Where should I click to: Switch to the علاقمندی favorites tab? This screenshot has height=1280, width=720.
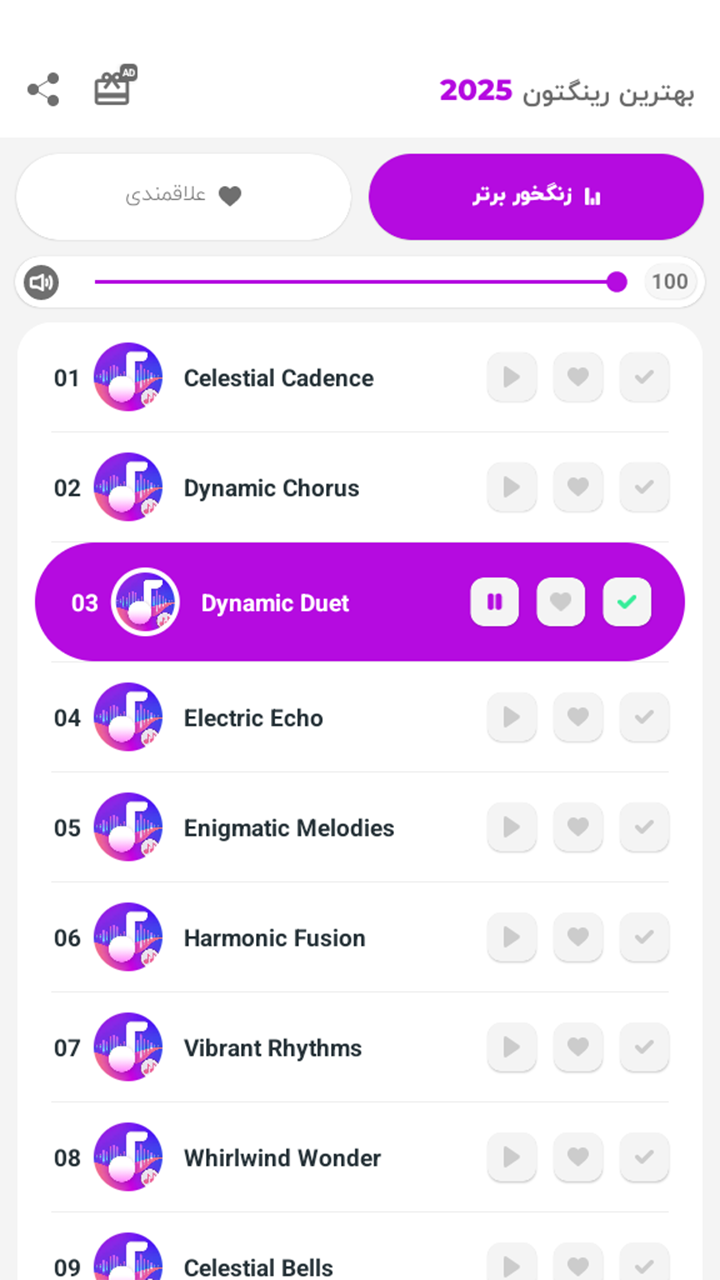(184, 196)
